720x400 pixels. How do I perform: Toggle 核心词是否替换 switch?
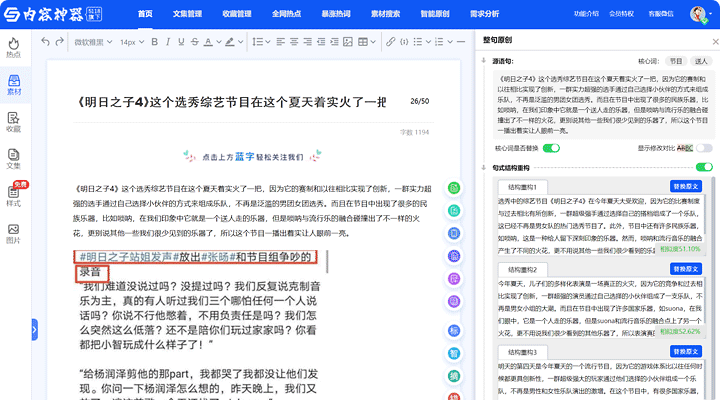(x=551, y=148)
